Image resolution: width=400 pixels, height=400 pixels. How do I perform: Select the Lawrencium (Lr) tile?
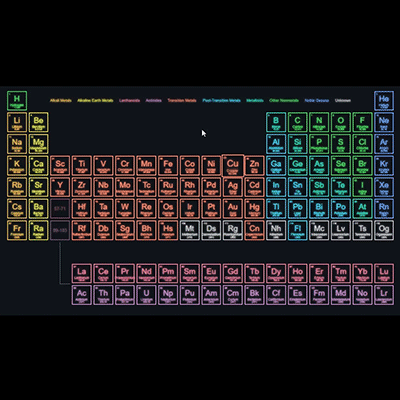tap(384, 295)
